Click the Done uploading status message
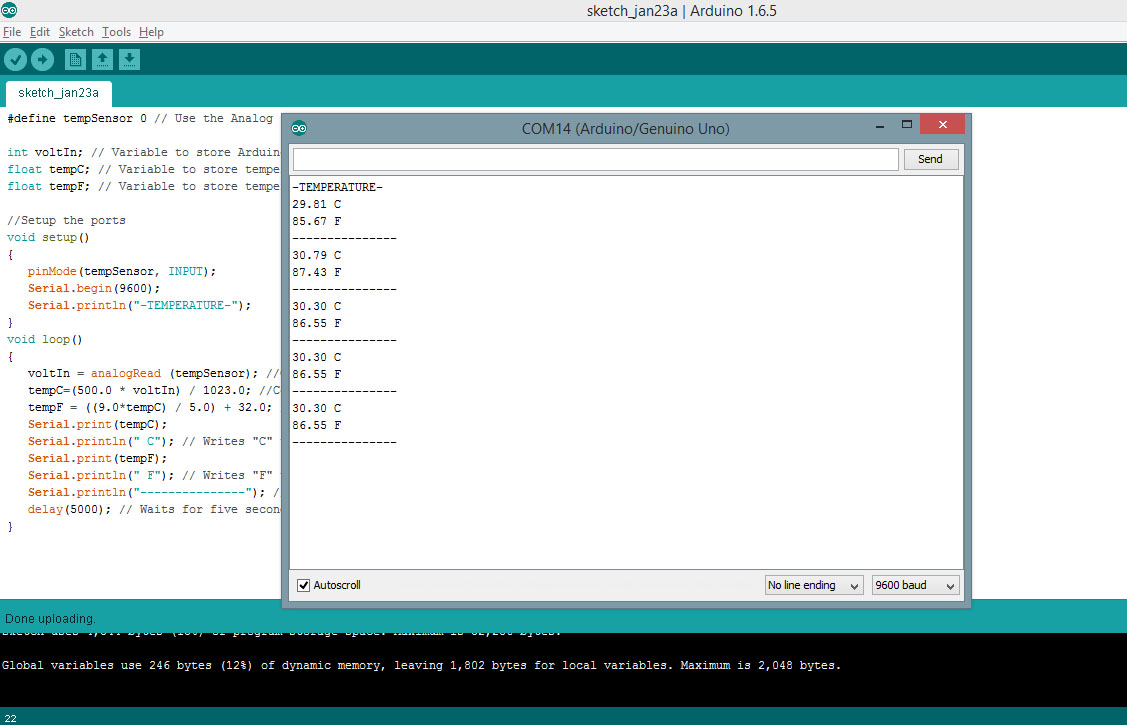The width and height of the screenshot is (1127, 725). tap(50, 619)
